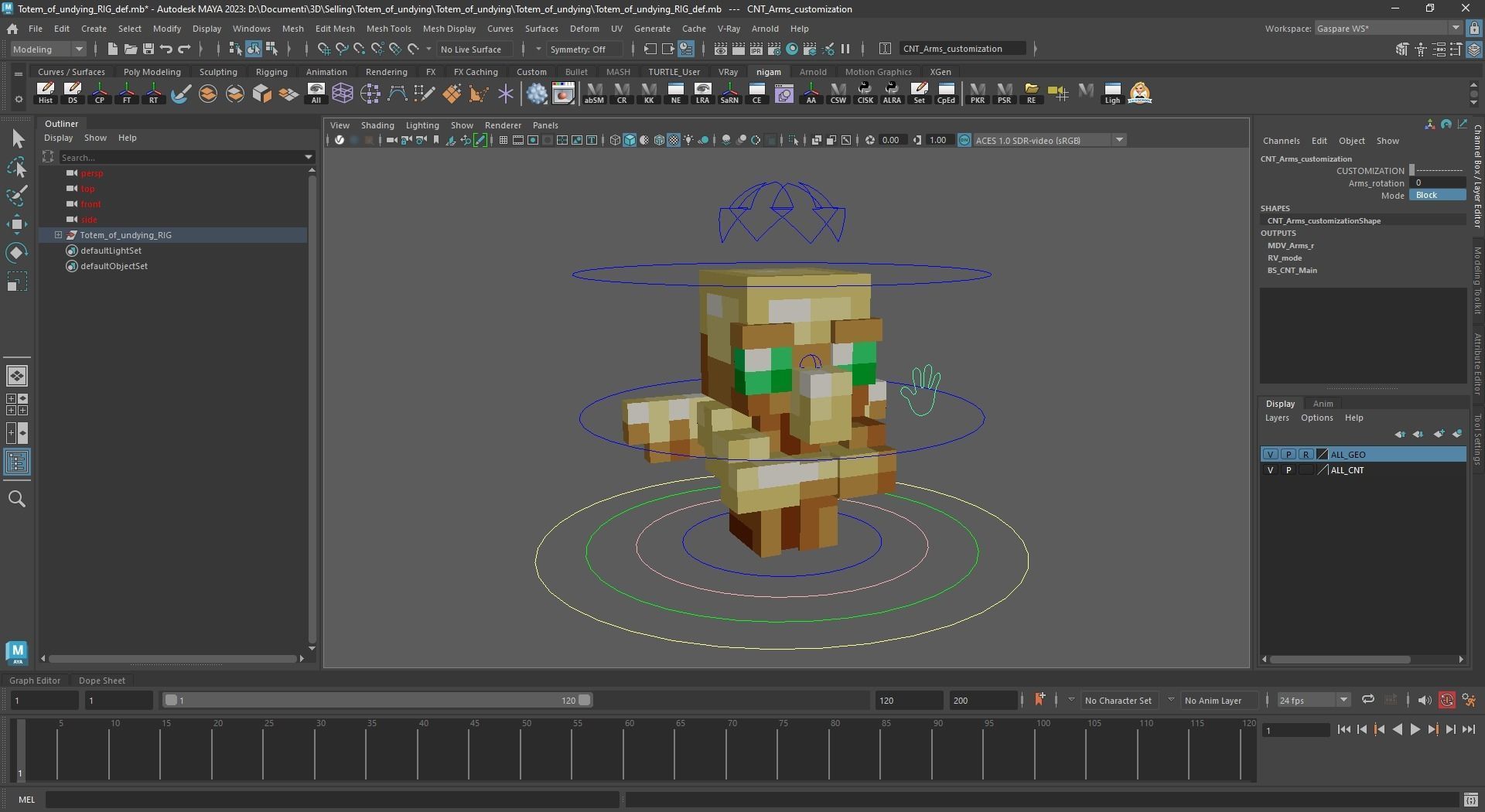Viewport: 1485px width, 812px height.
Task: Toggle R display type of ALL_GEO layer
Action: (x=1306, y=455)
